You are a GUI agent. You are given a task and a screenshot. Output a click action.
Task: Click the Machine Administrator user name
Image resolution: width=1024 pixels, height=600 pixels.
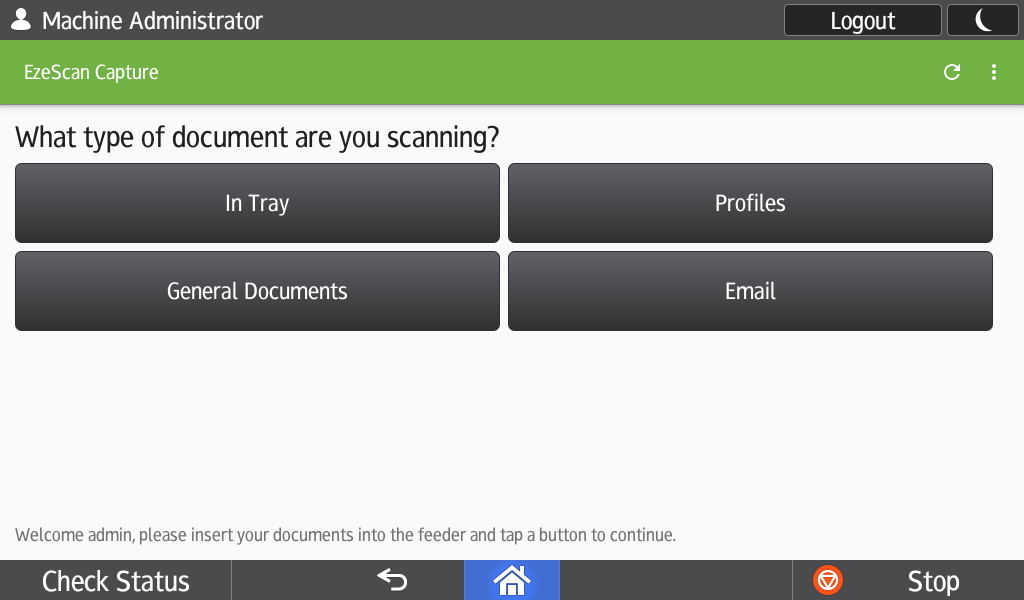click(152, 20)
